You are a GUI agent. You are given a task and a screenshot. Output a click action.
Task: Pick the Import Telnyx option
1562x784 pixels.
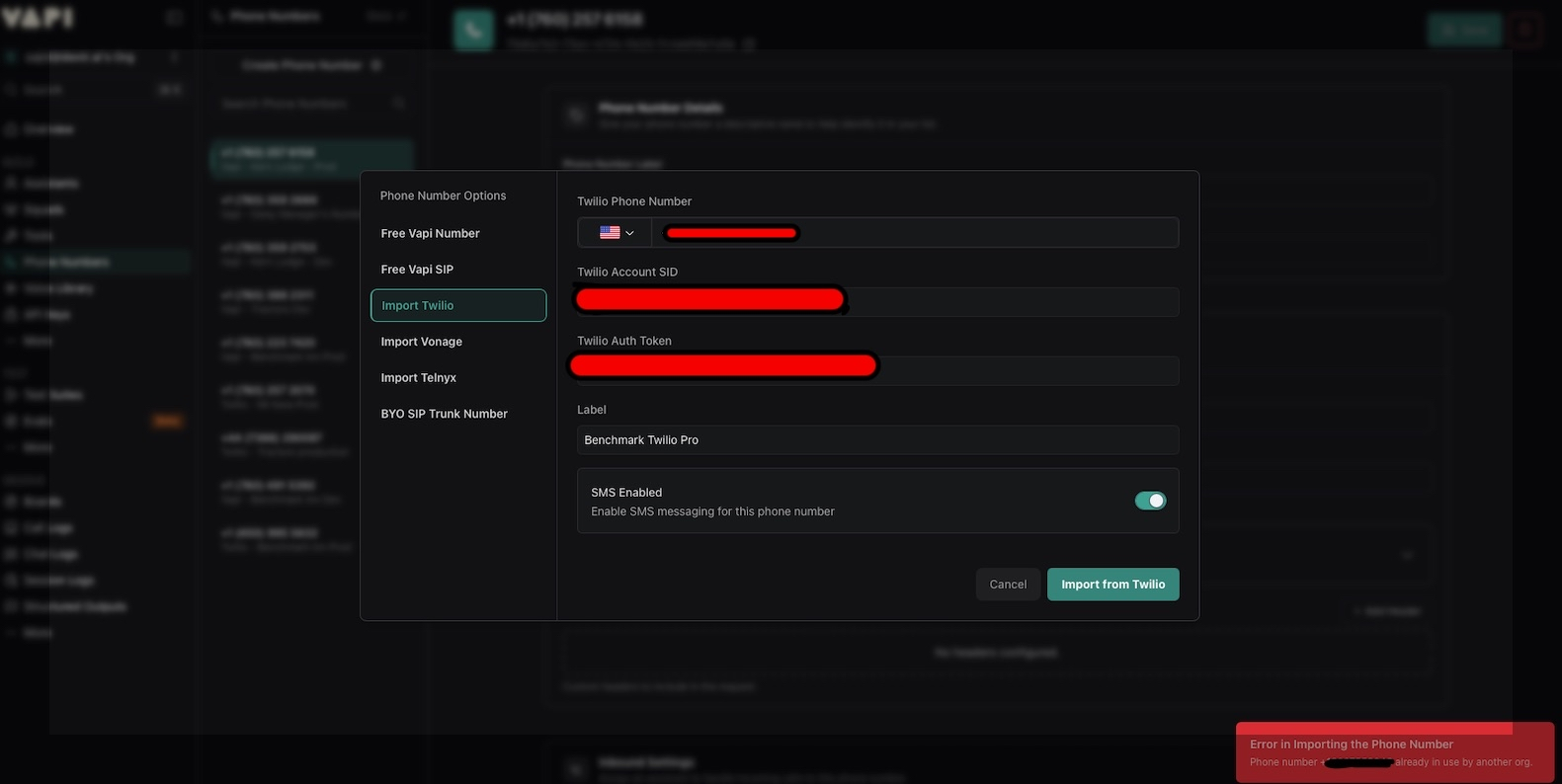458,377
